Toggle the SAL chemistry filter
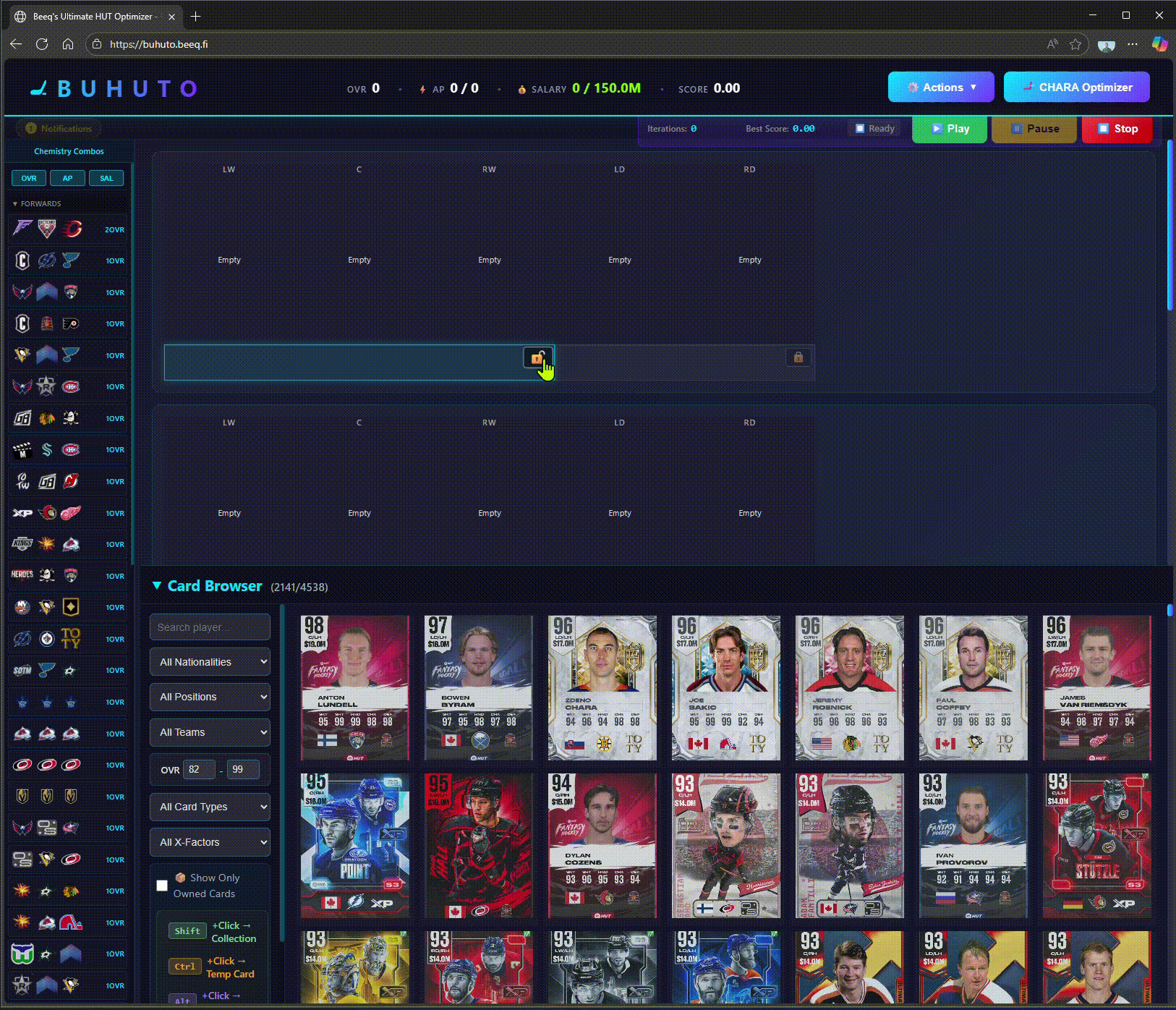This screenshot has width=1176, height=1010. tap(106, 178)
